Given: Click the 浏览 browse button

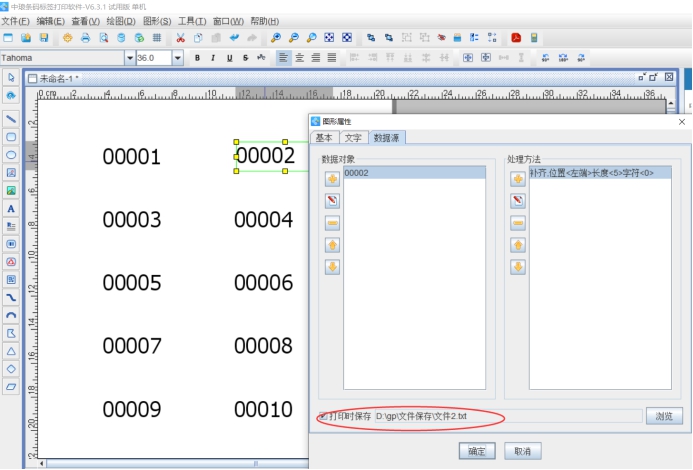Looking at the screenshot, I should (663, 416).
